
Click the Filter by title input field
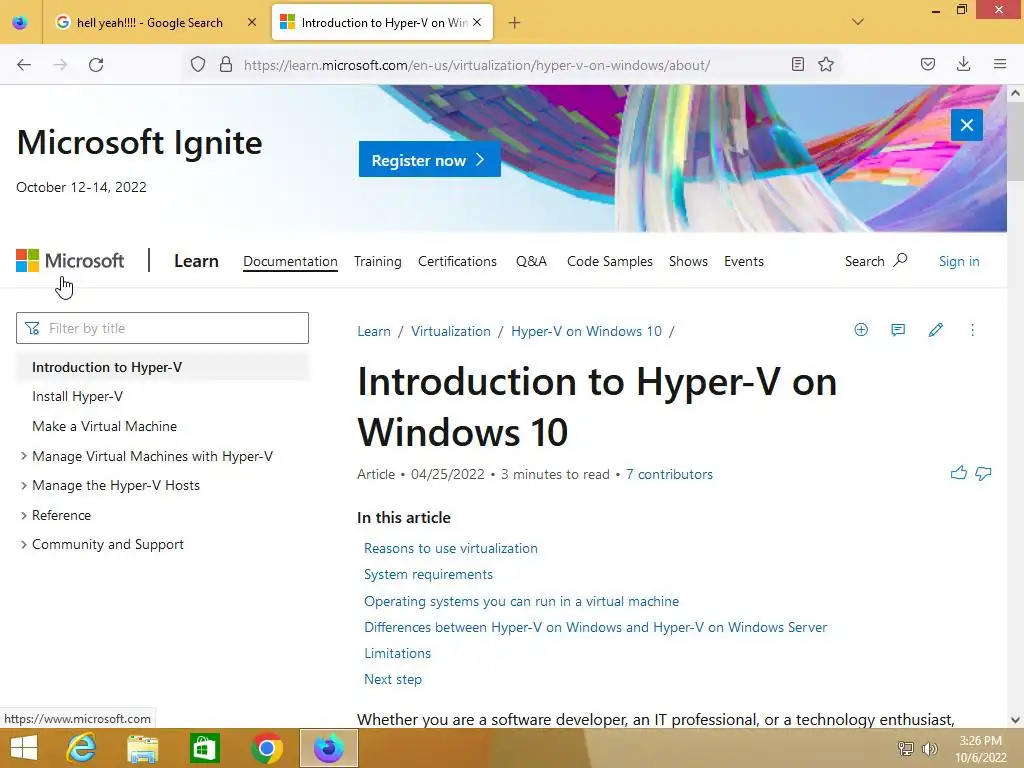point(162,328)
